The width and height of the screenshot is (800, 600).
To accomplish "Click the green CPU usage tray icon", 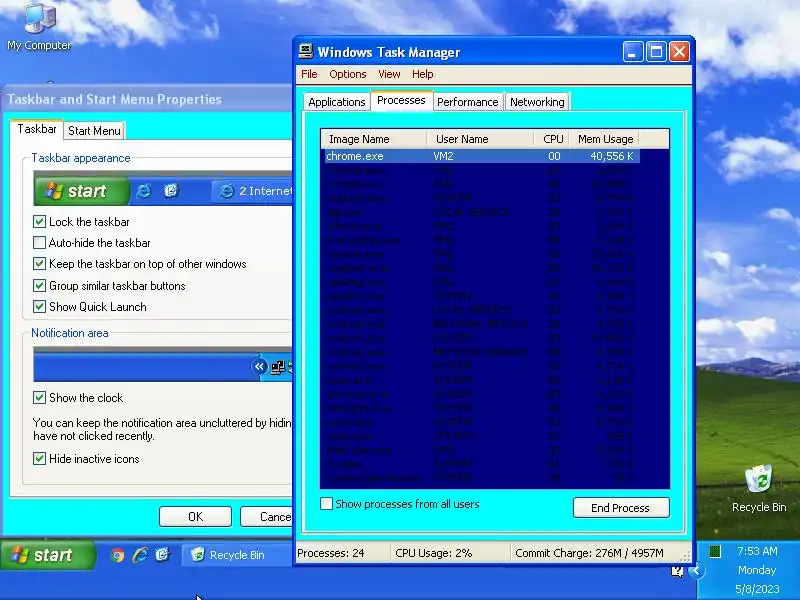I will pos(715,551).
